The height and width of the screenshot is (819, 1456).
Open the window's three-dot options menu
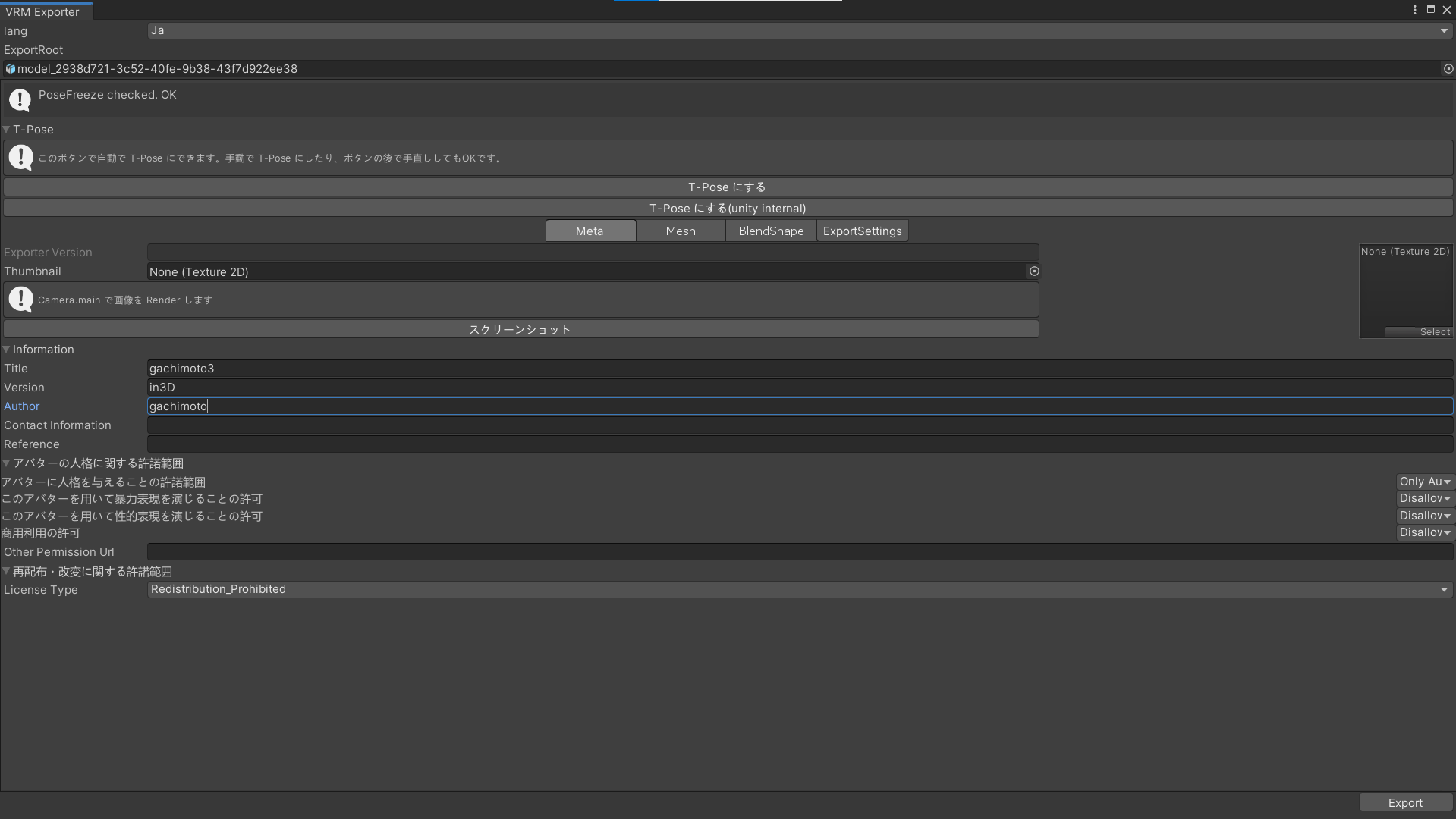[1415, 10]
